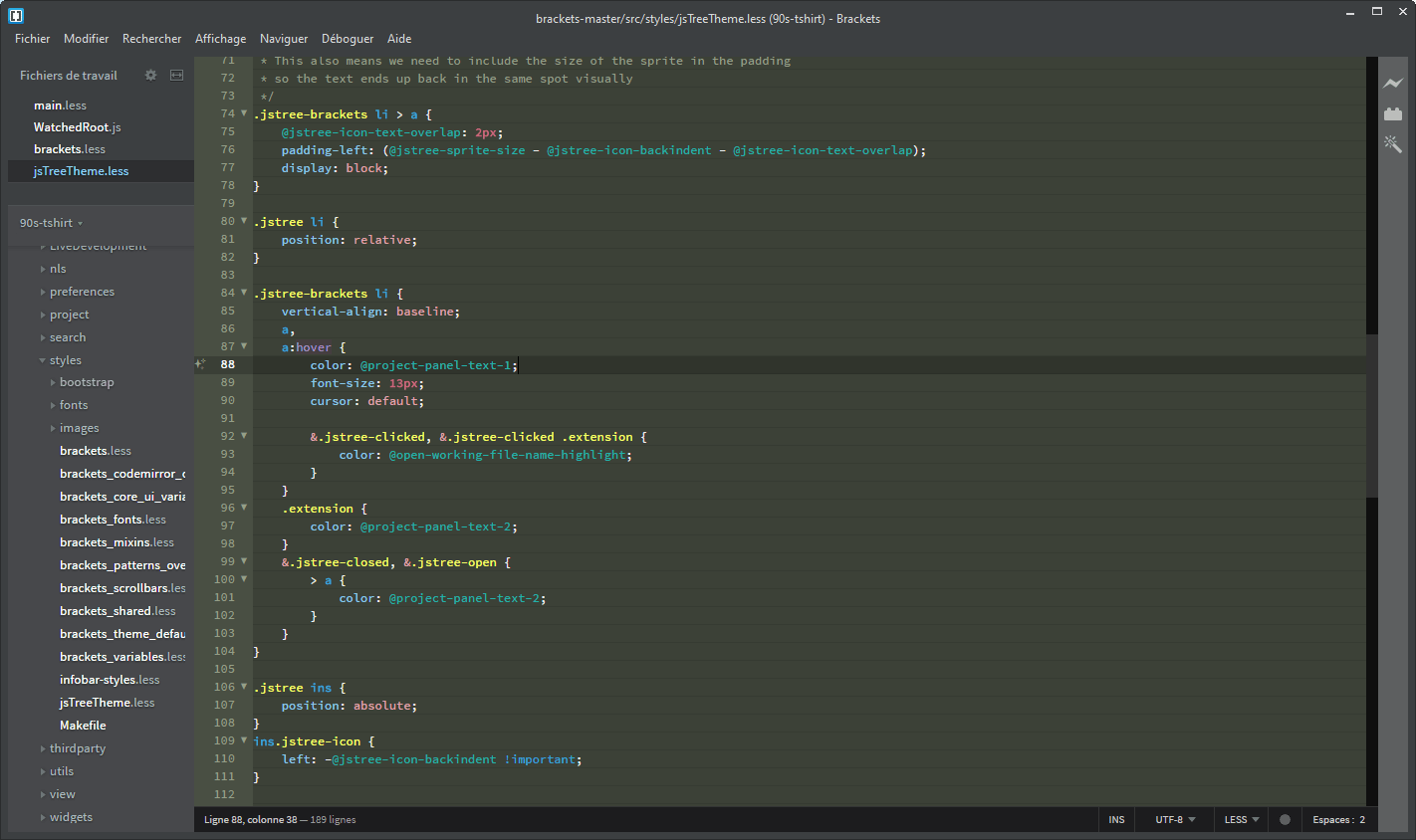
Task: Collapse the .jstree-brackets block at line 84
Action: (244, 292)
